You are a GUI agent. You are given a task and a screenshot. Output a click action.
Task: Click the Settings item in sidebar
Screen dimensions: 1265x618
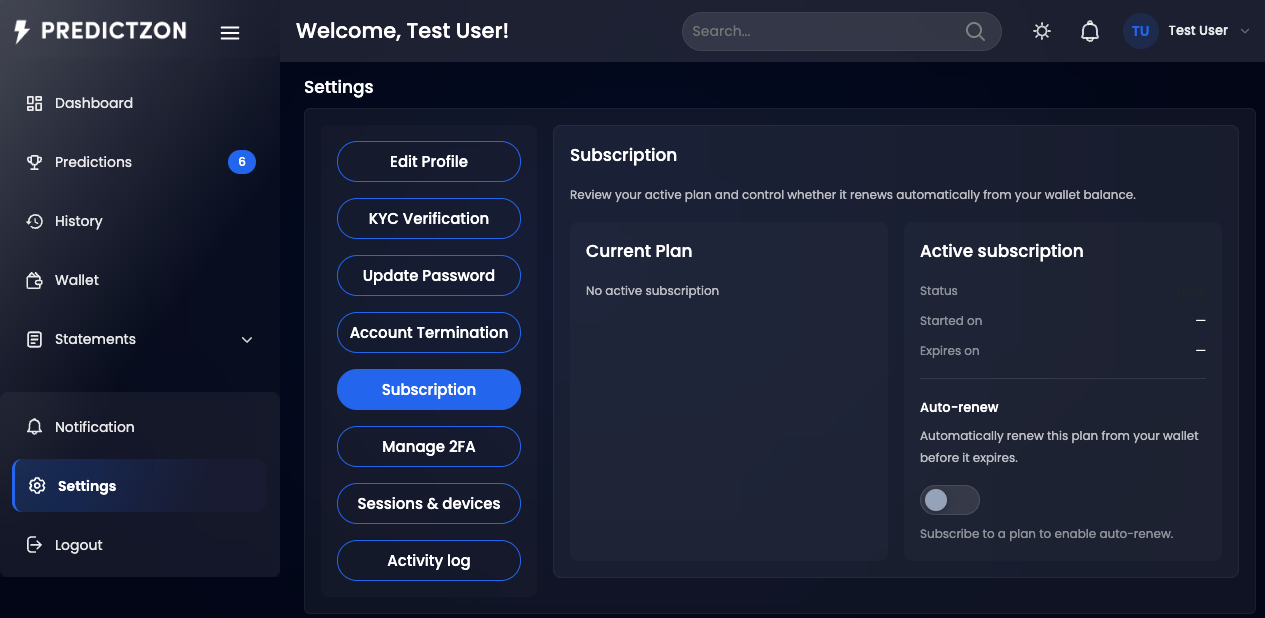[140, 486]
